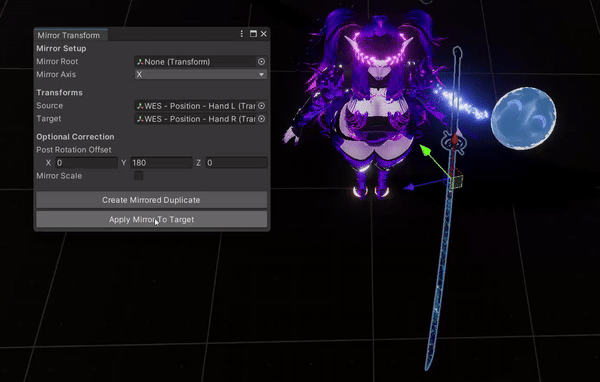Click the blue Z-axis gizmo arrow
600x382 pixels.
tap(409, 187)
